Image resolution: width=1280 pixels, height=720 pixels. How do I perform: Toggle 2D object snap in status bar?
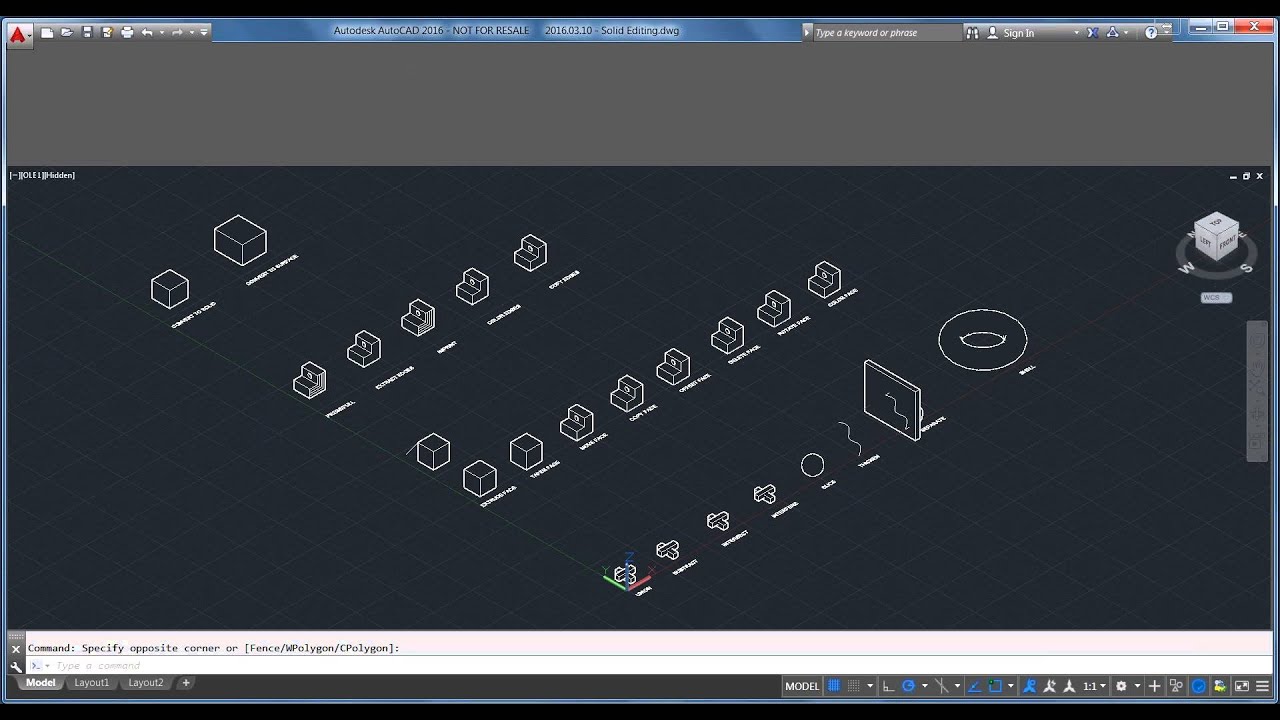pyautogui.click(x=995, y=686)
